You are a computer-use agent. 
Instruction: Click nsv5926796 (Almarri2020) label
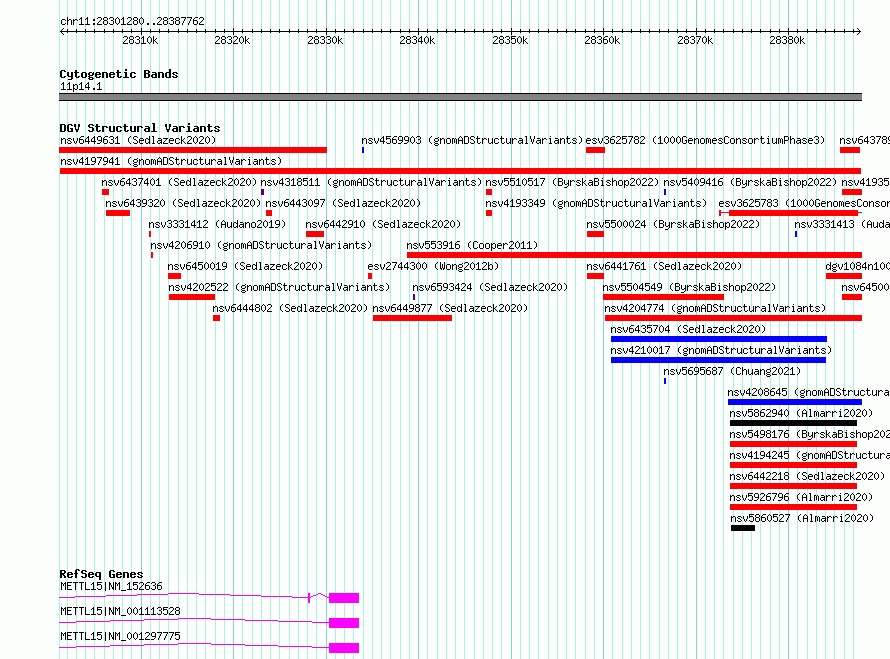[x=801, y=497]
